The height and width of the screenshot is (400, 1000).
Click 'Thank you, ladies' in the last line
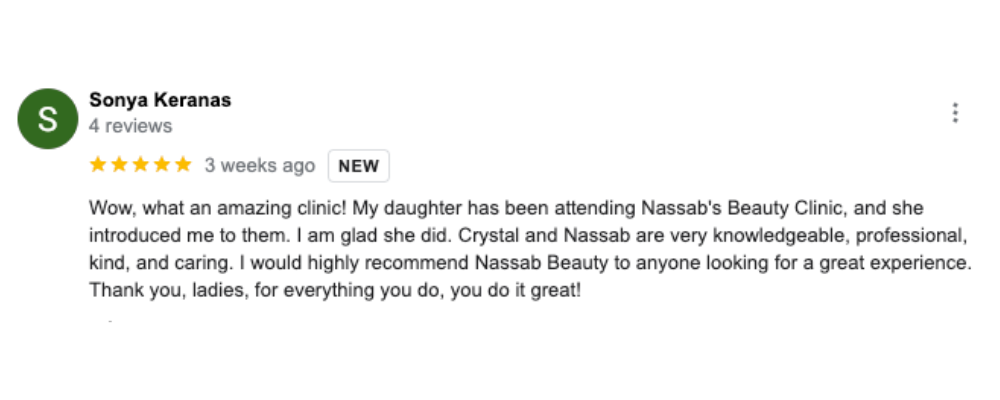point(168,290)
